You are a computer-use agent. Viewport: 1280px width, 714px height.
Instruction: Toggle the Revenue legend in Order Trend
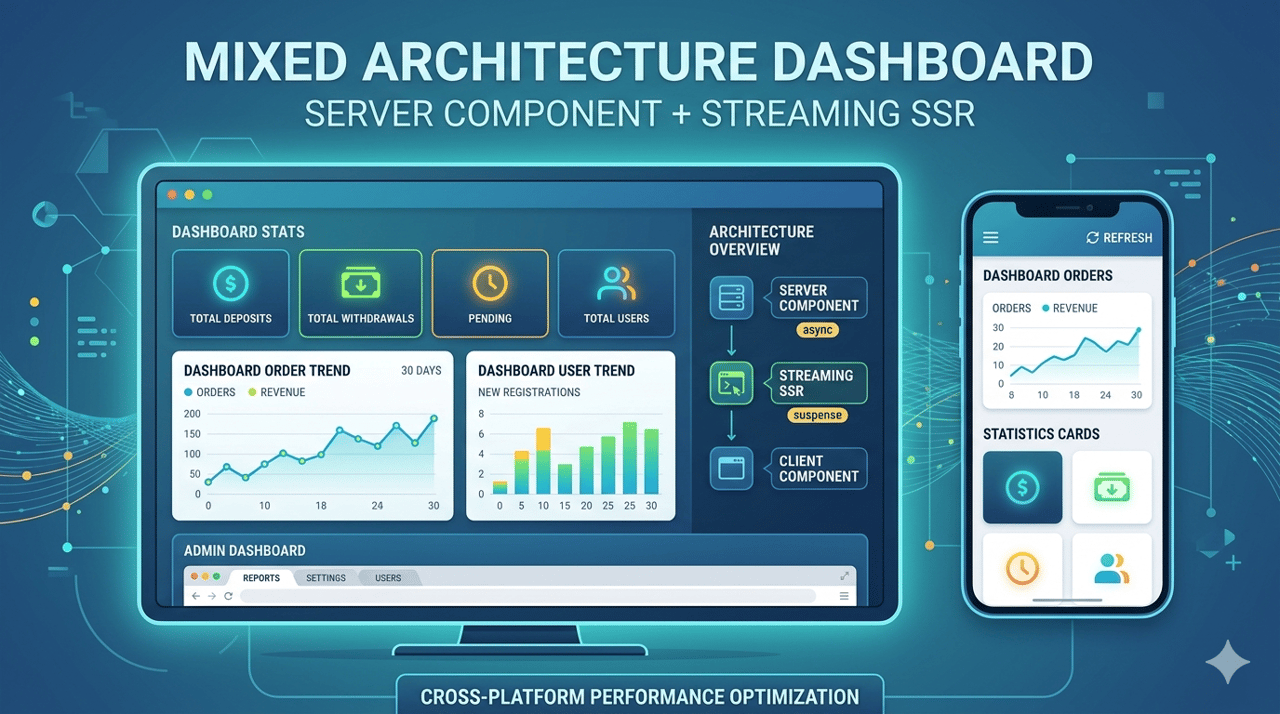point(277,393)
